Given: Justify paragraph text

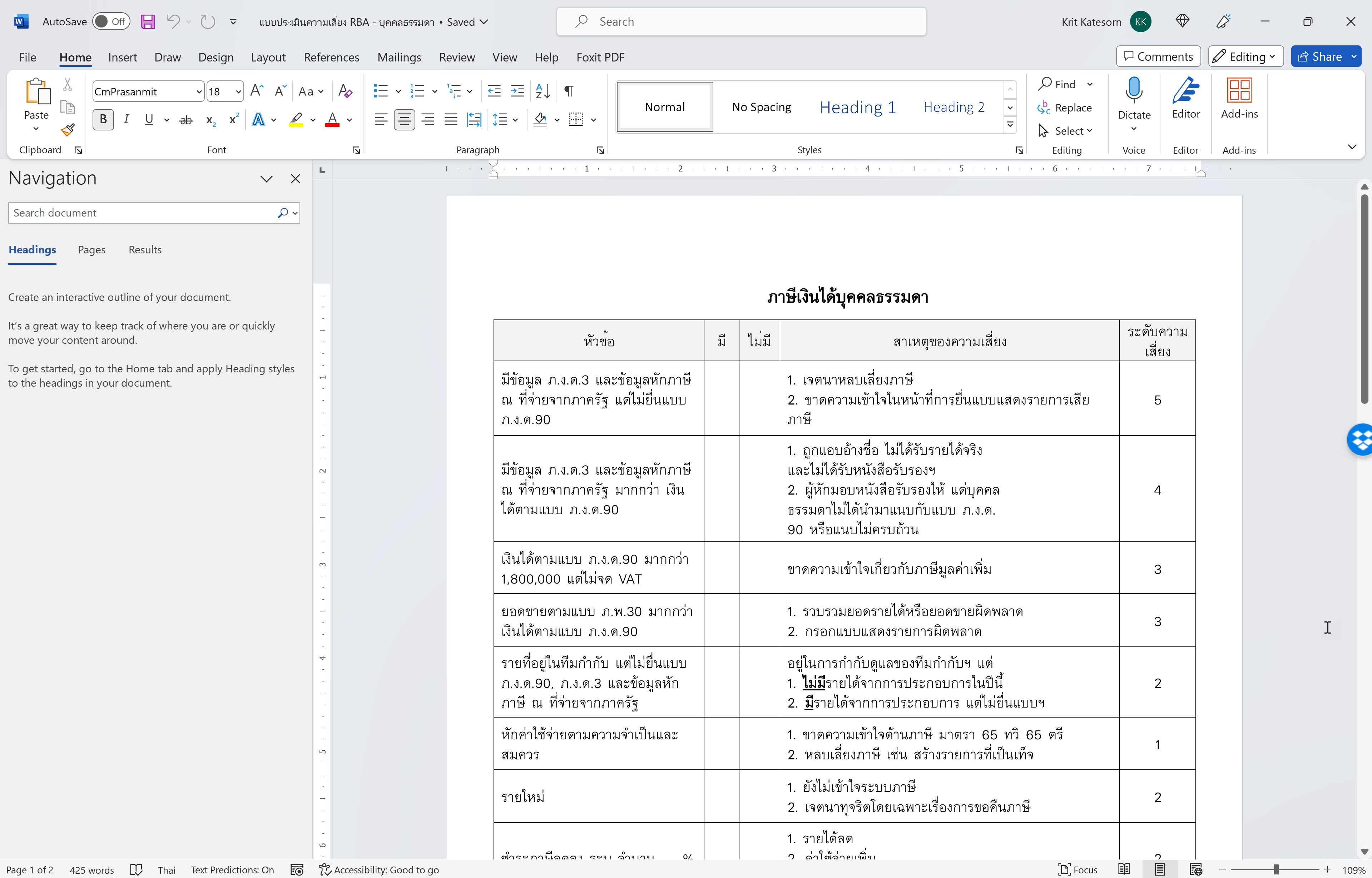Looking at the screenshot, I should (x=451, y=120).
